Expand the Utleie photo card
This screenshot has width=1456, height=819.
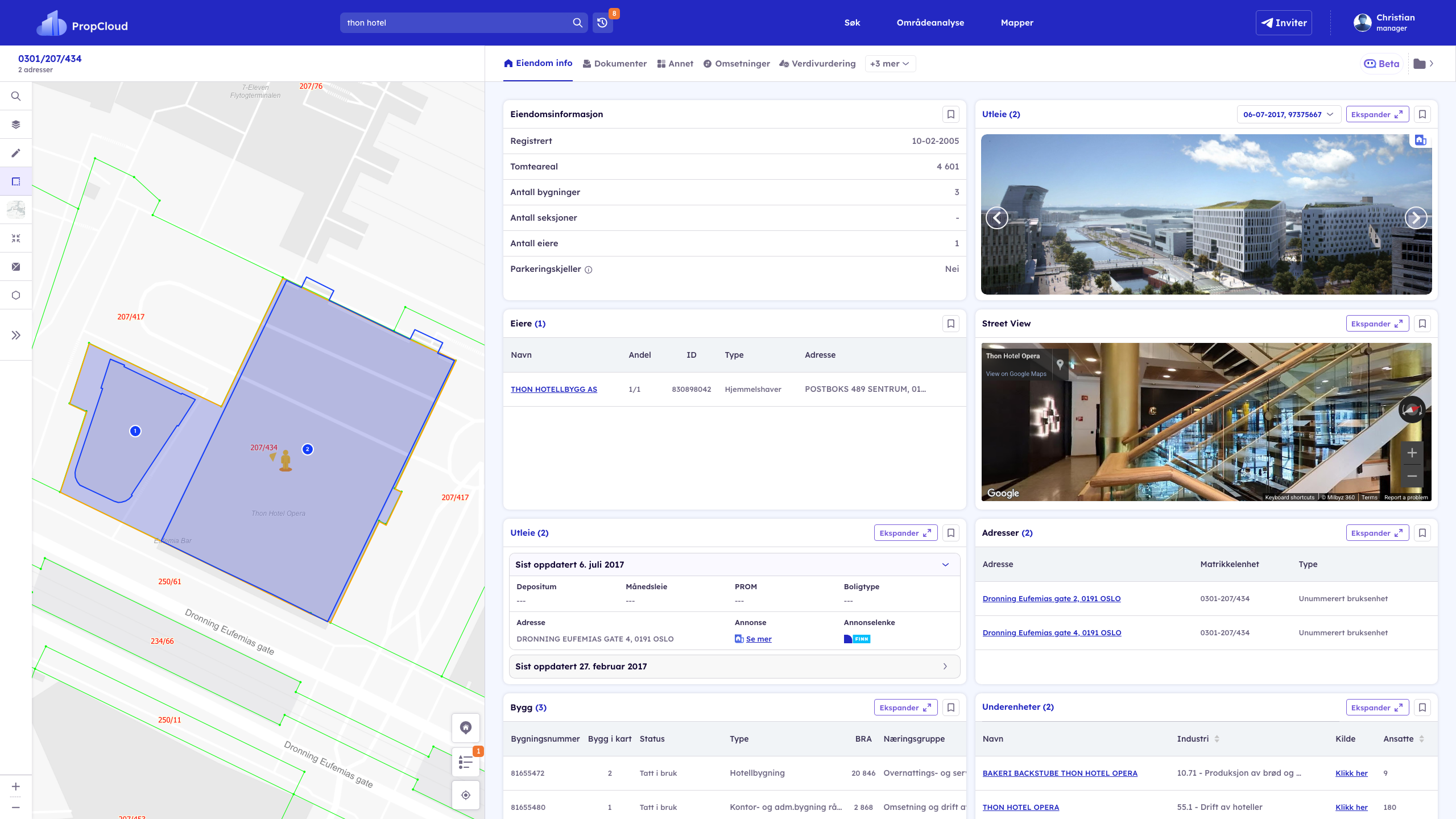pos(1377,114)
